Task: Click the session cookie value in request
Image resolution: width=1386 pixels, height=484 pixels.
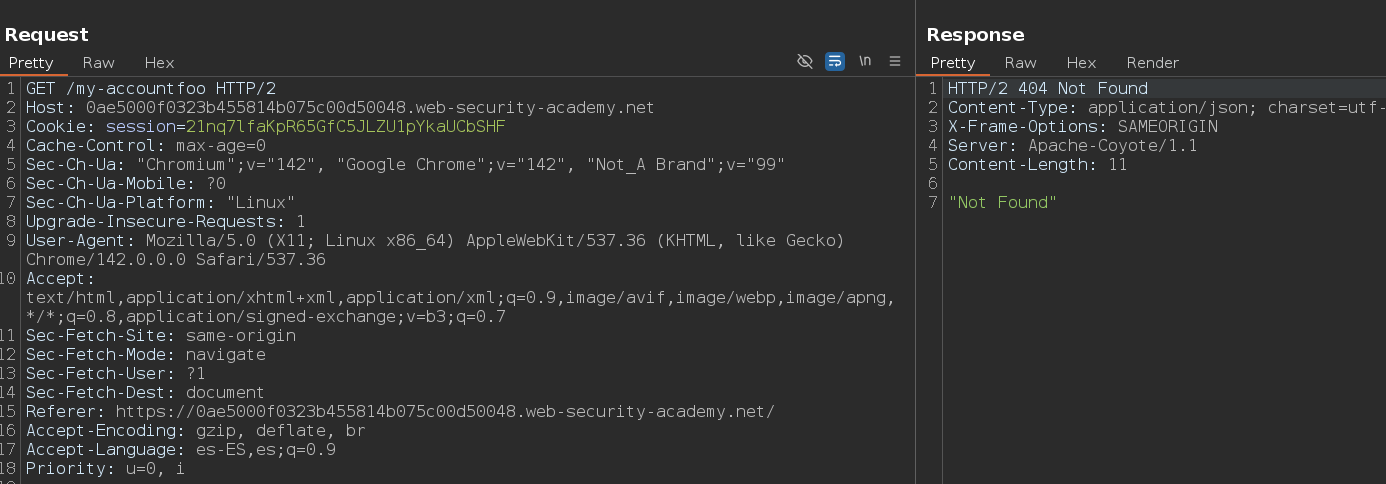Action: pyautogui.click(x=345, y=127)
